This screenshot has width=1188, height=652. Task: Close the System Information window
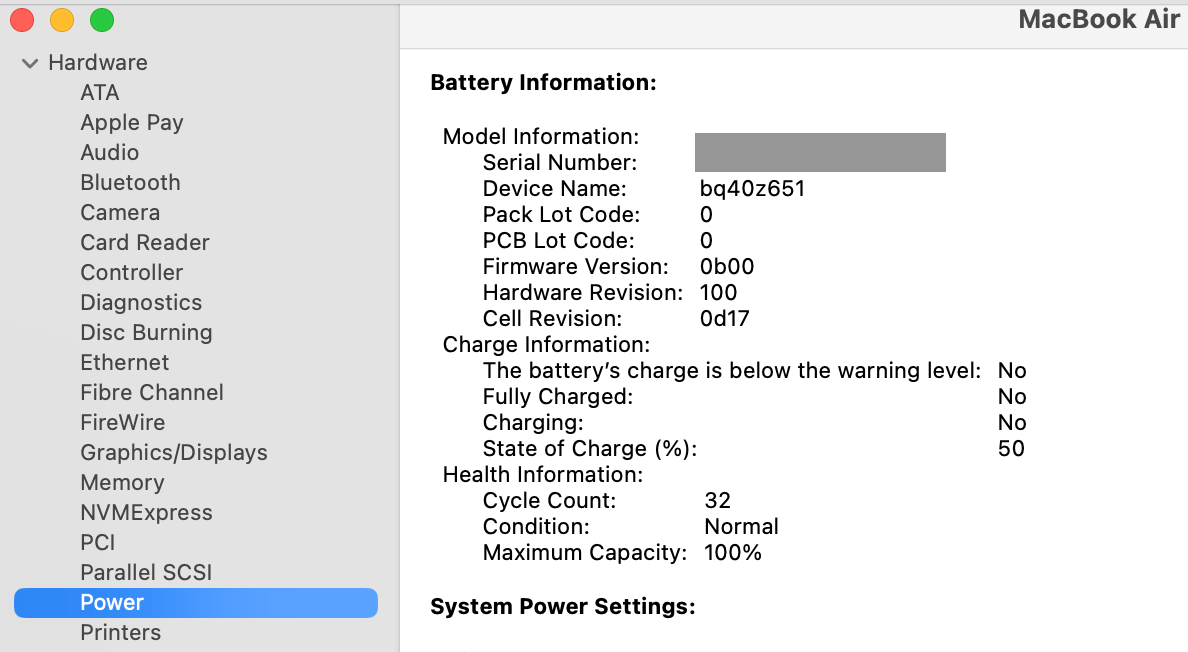click(x=22, y=20)
